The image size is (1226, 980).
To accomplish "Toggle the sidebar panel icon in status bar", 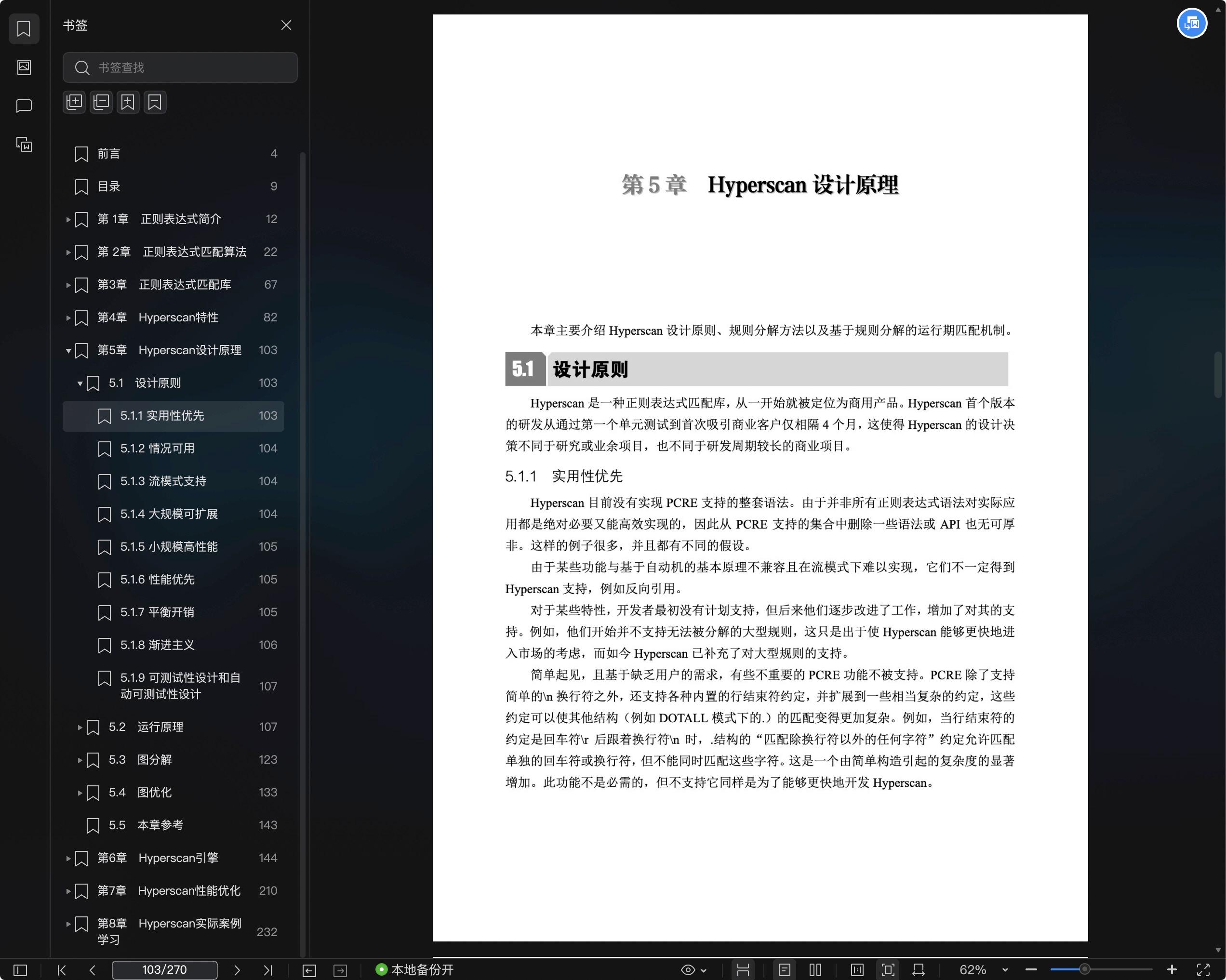I will [x=20, y=970].
